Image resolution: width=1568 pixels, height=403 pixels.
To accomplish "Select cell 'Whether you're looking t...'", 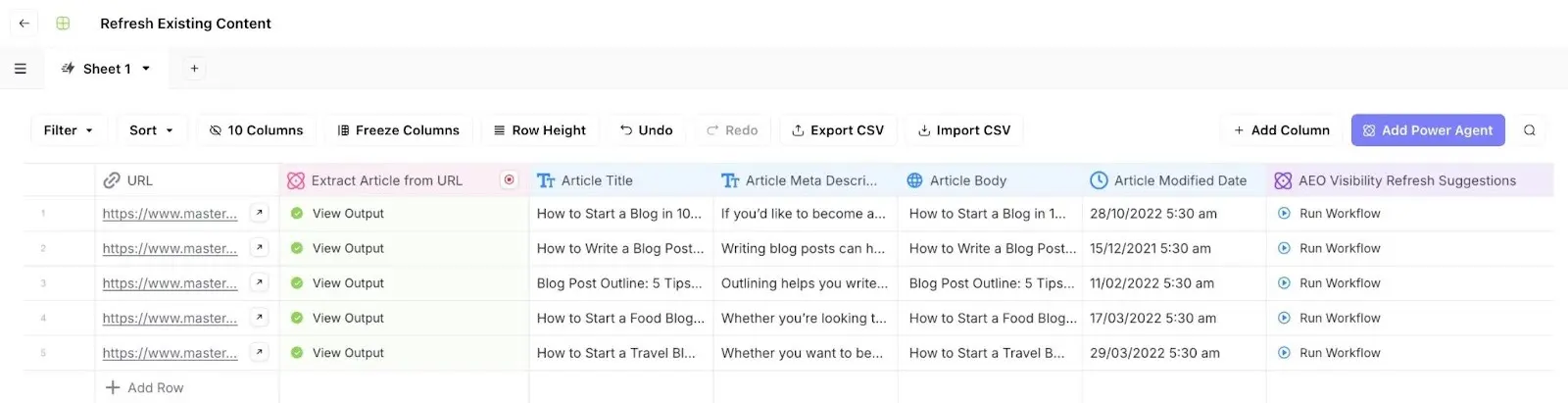I will tap(806, 319).
